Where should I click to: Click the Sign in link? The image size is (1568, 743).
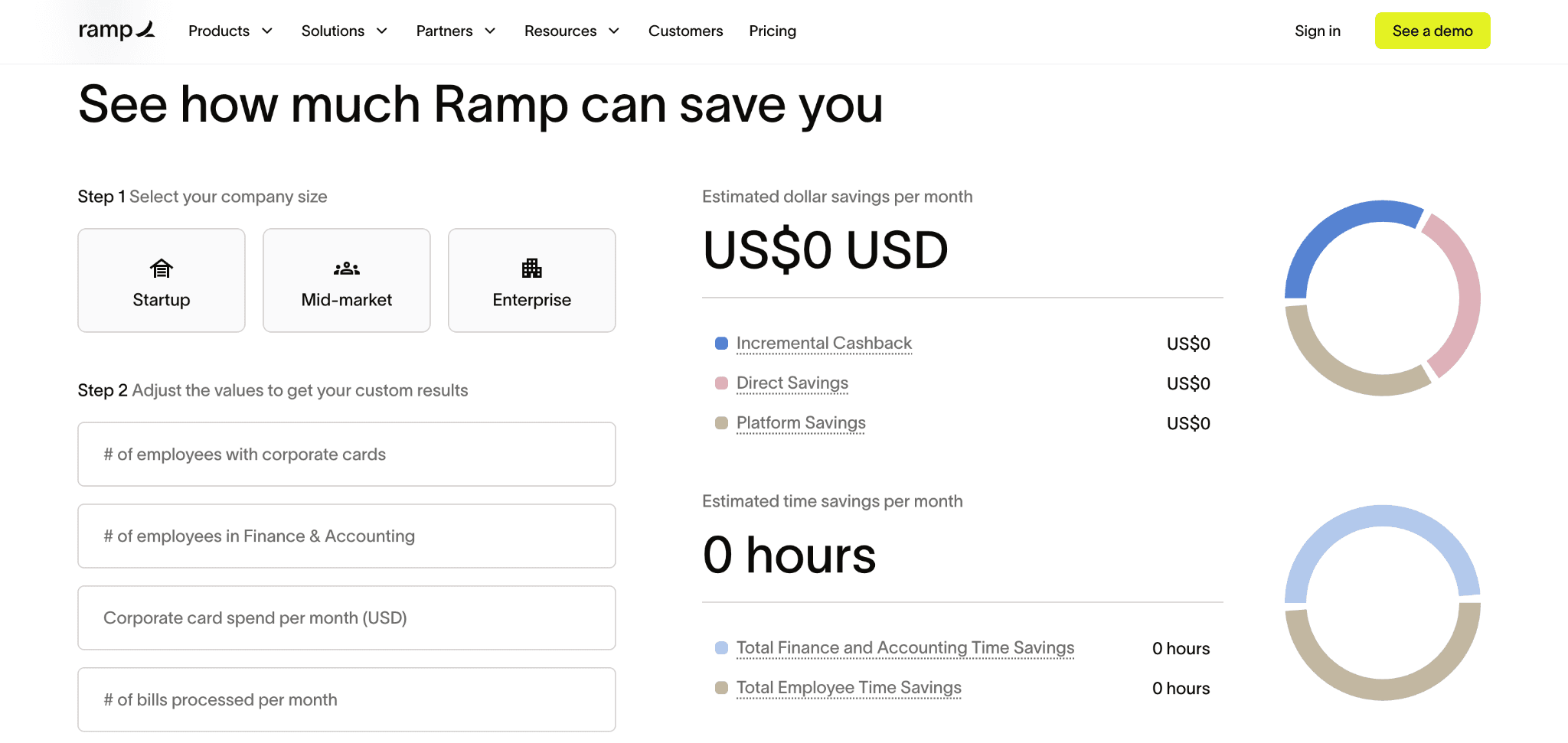point(1318,31)
